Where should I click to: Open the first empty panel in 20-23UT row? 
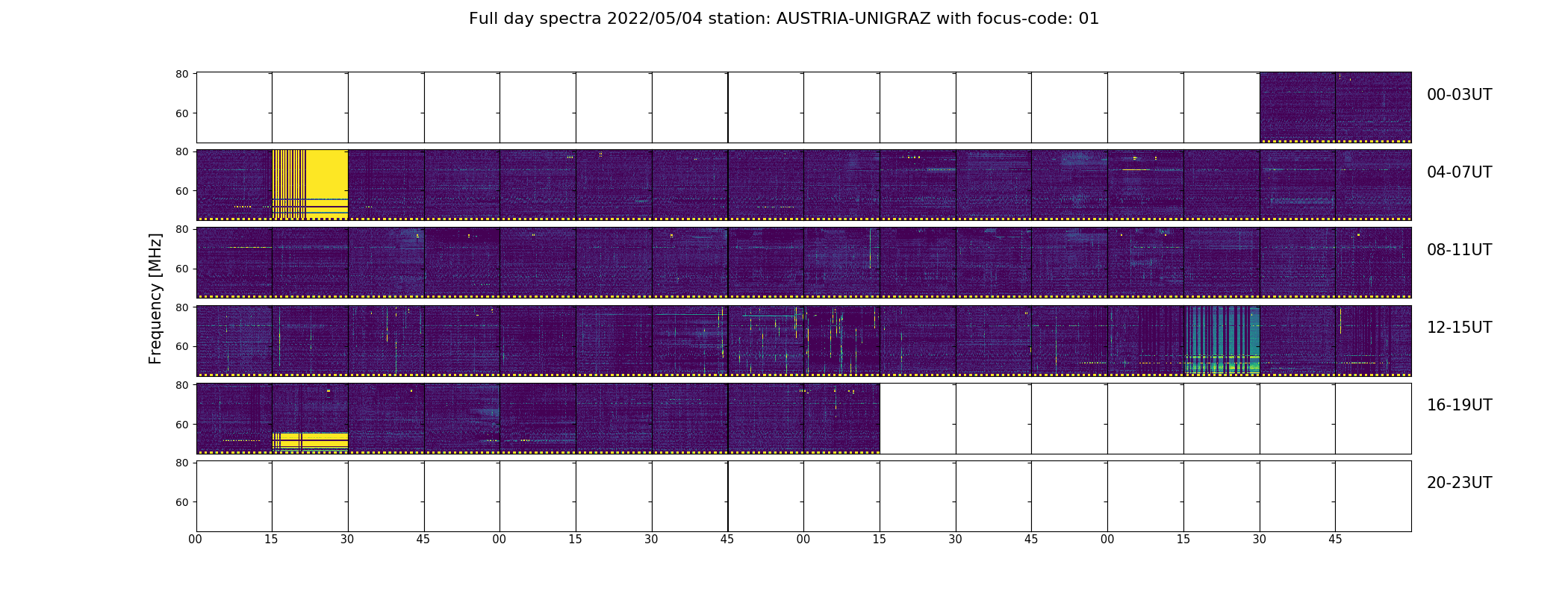point(234,496)
